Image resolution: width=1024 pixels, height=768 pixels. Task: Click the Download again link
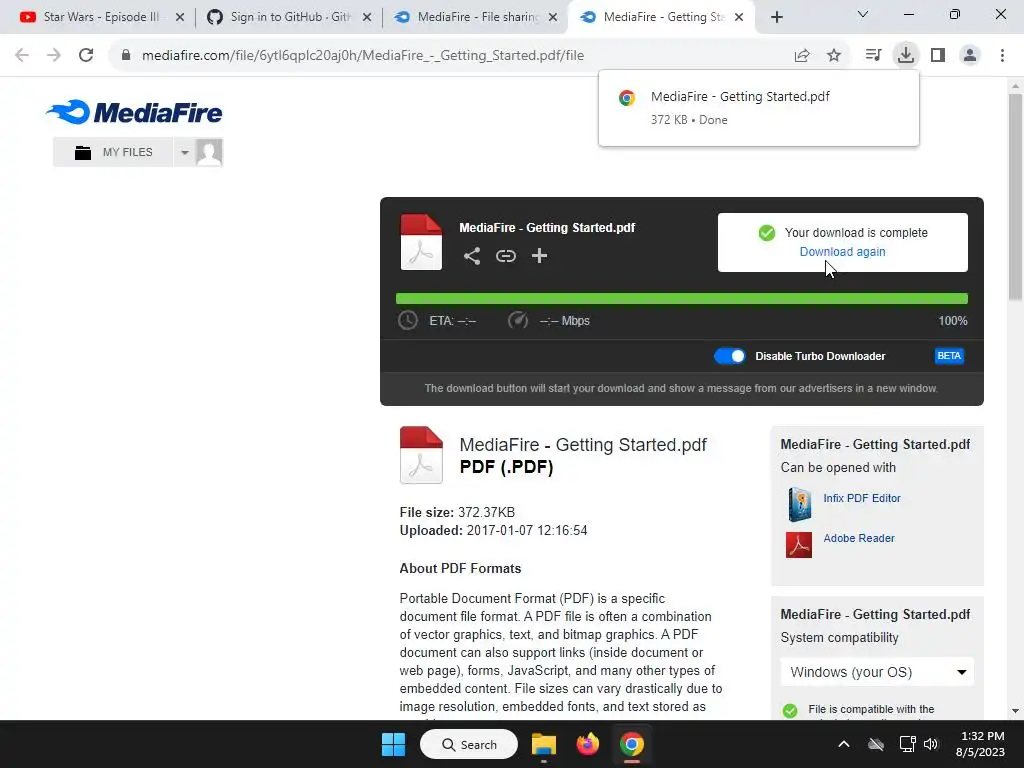(x=842, y=251)
